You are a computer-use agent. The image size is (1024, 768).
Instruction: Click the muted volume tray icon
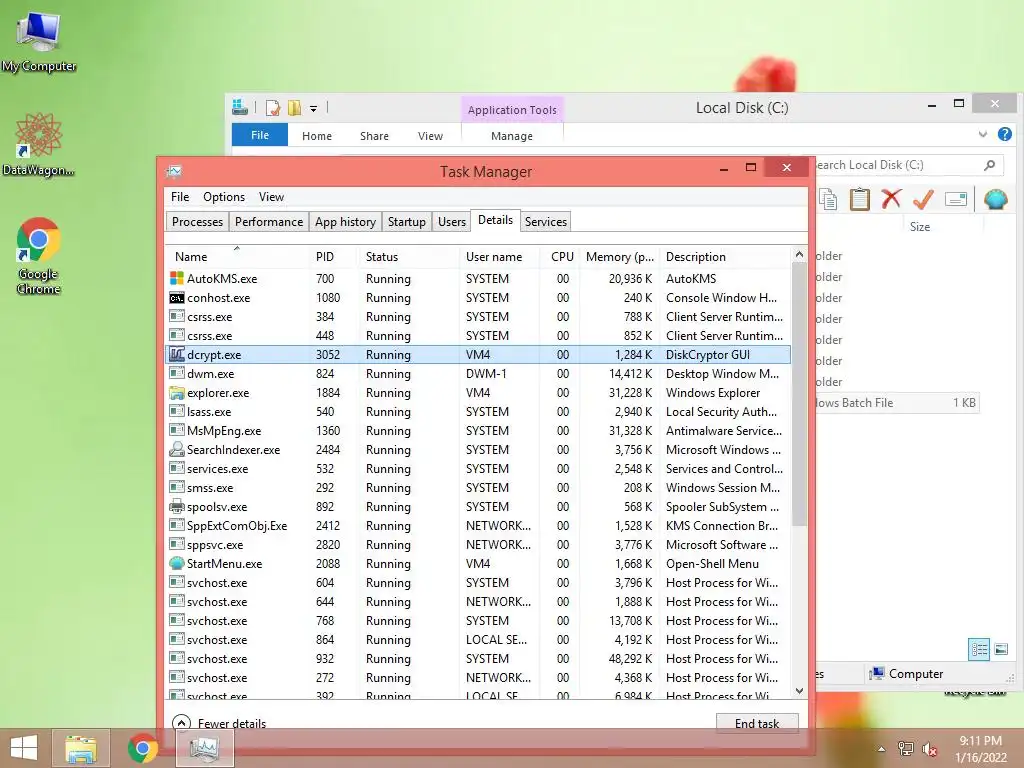coord(930,749)
